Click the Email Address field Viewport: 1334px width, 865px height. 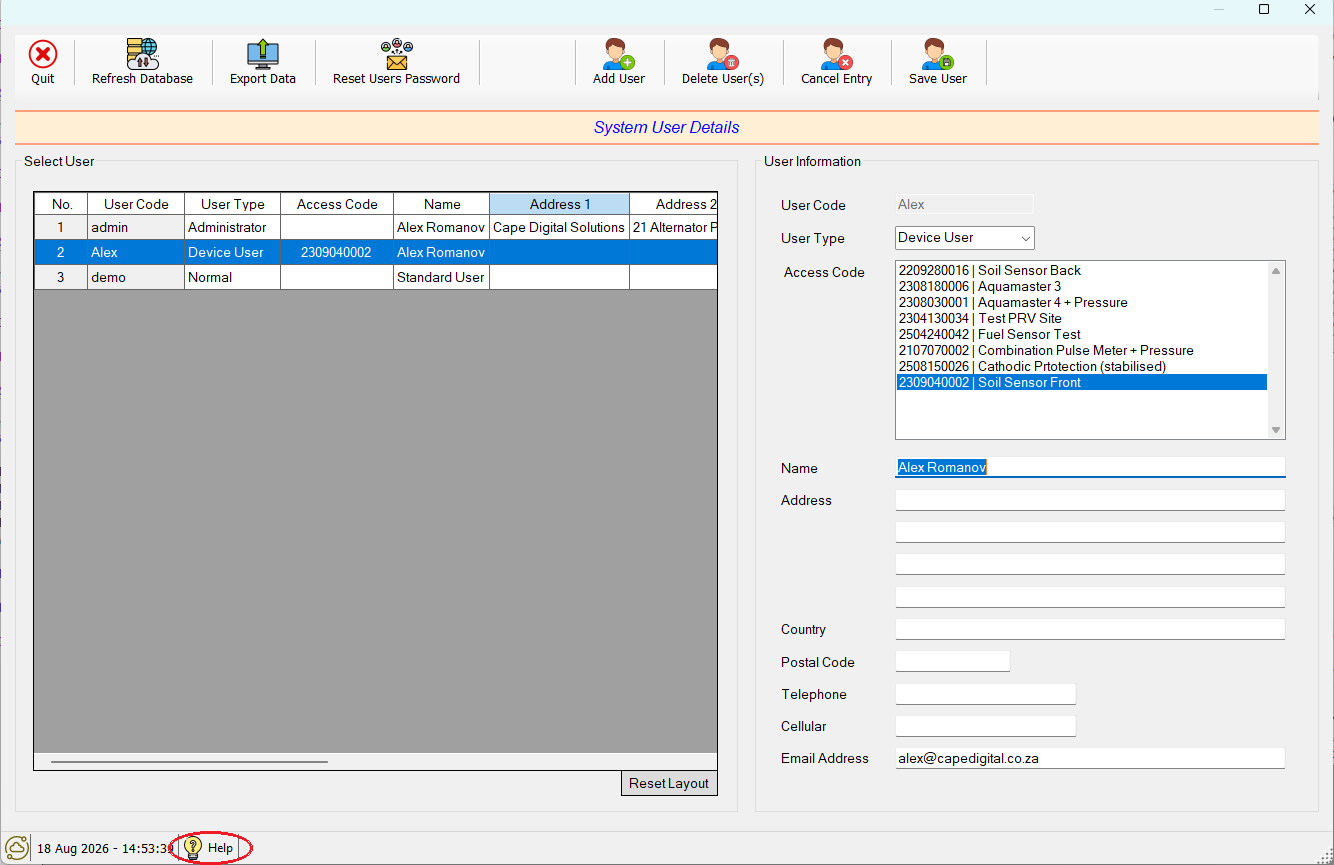(1090, 758)
